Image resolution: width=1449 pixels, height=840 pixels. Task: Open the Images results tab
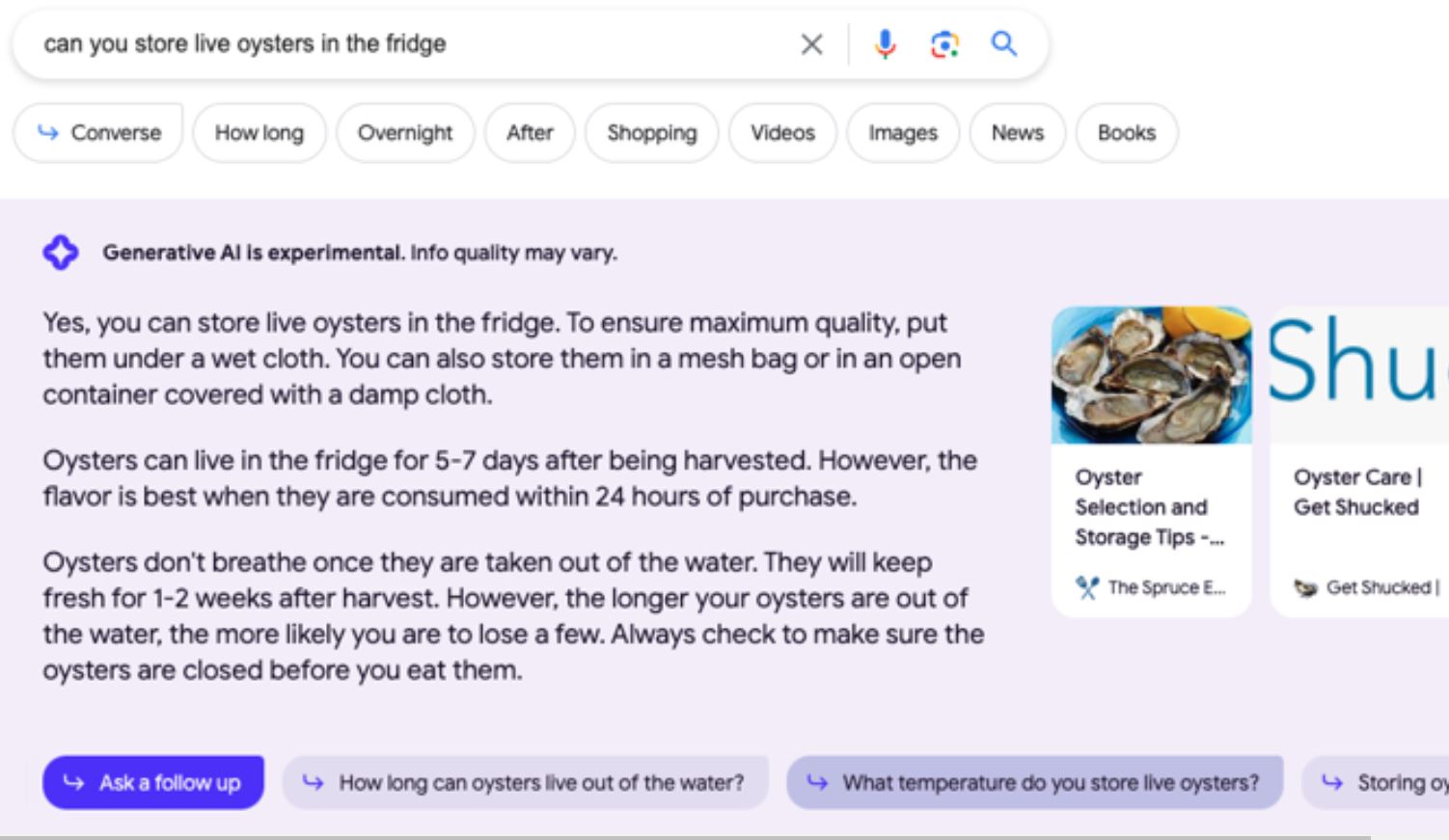(x=902, y=133)
